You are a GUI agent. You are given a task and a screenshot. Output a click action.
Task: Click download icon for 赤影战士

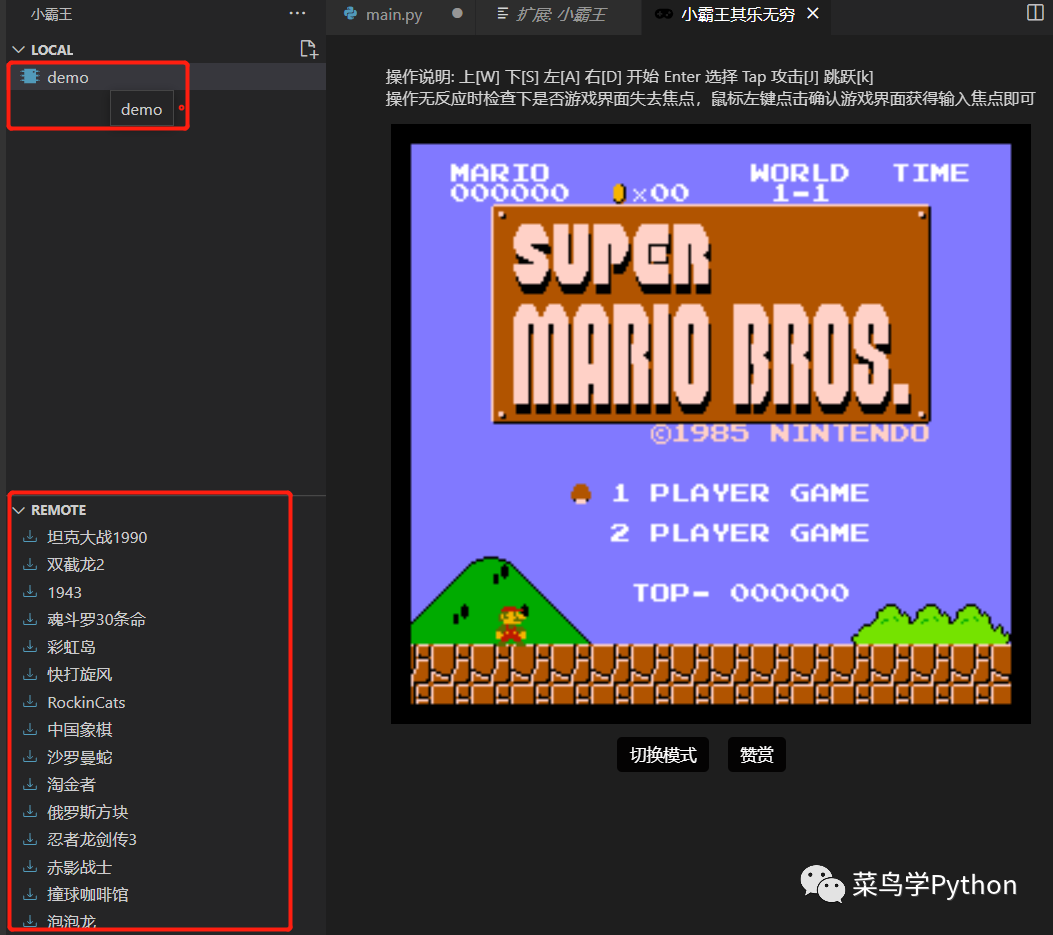coord(30,867)
